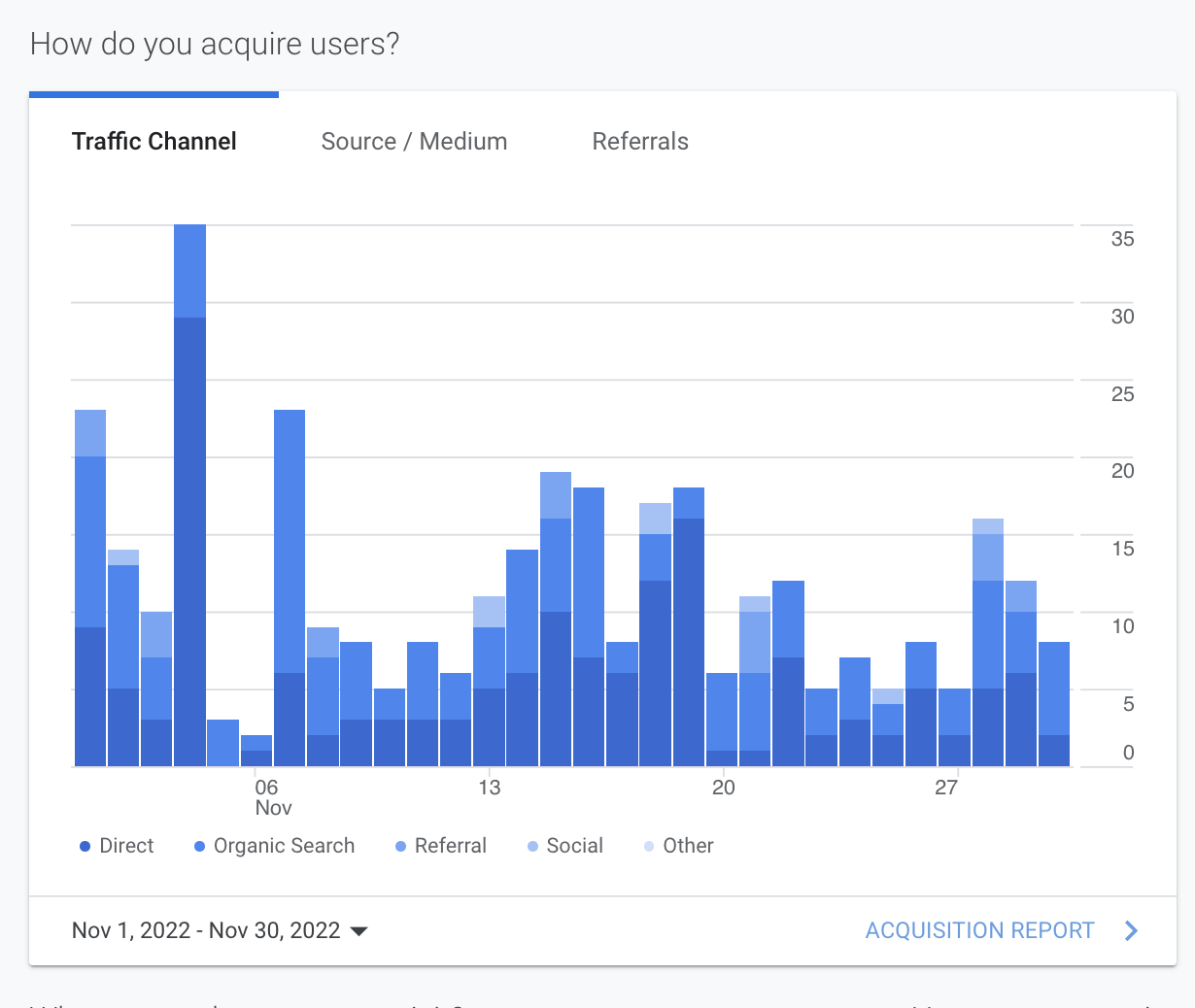
Task: Expand the date range dropdown arrow
Action: (x=358, y=931)
